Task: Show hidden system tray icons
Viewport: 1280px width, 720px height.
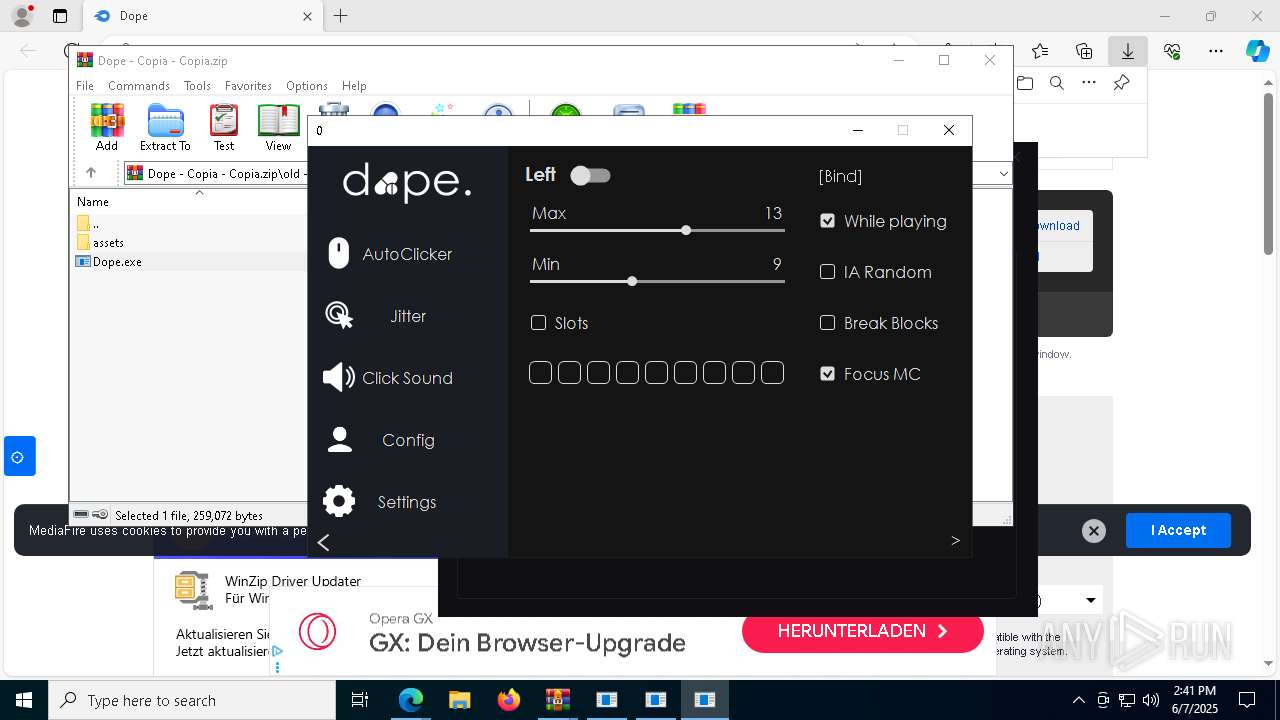Action: [x=1078, y=700]
